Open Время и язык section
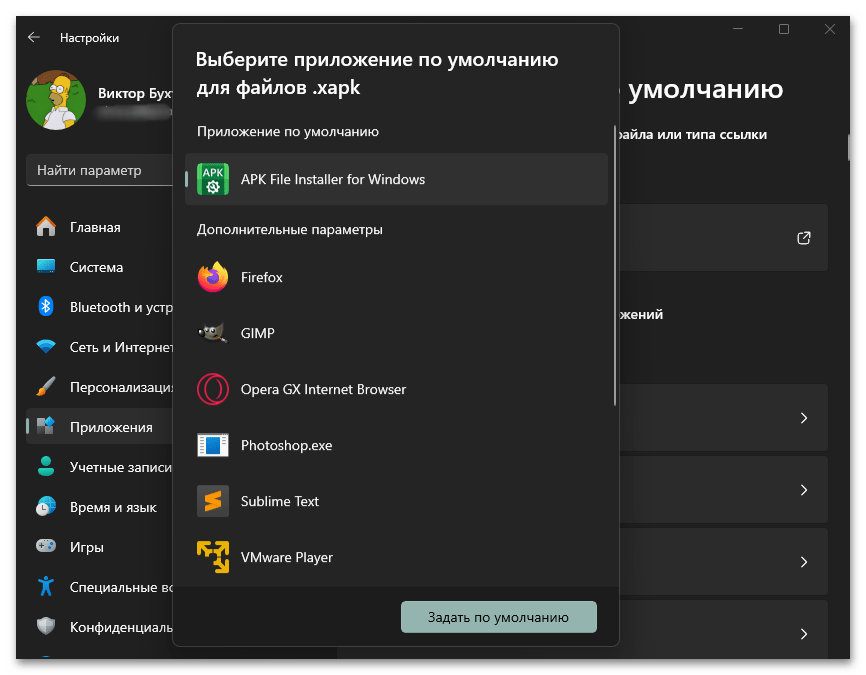Image resolution: width=866 pixels, height=675 pixels. [x=99, y=507]
